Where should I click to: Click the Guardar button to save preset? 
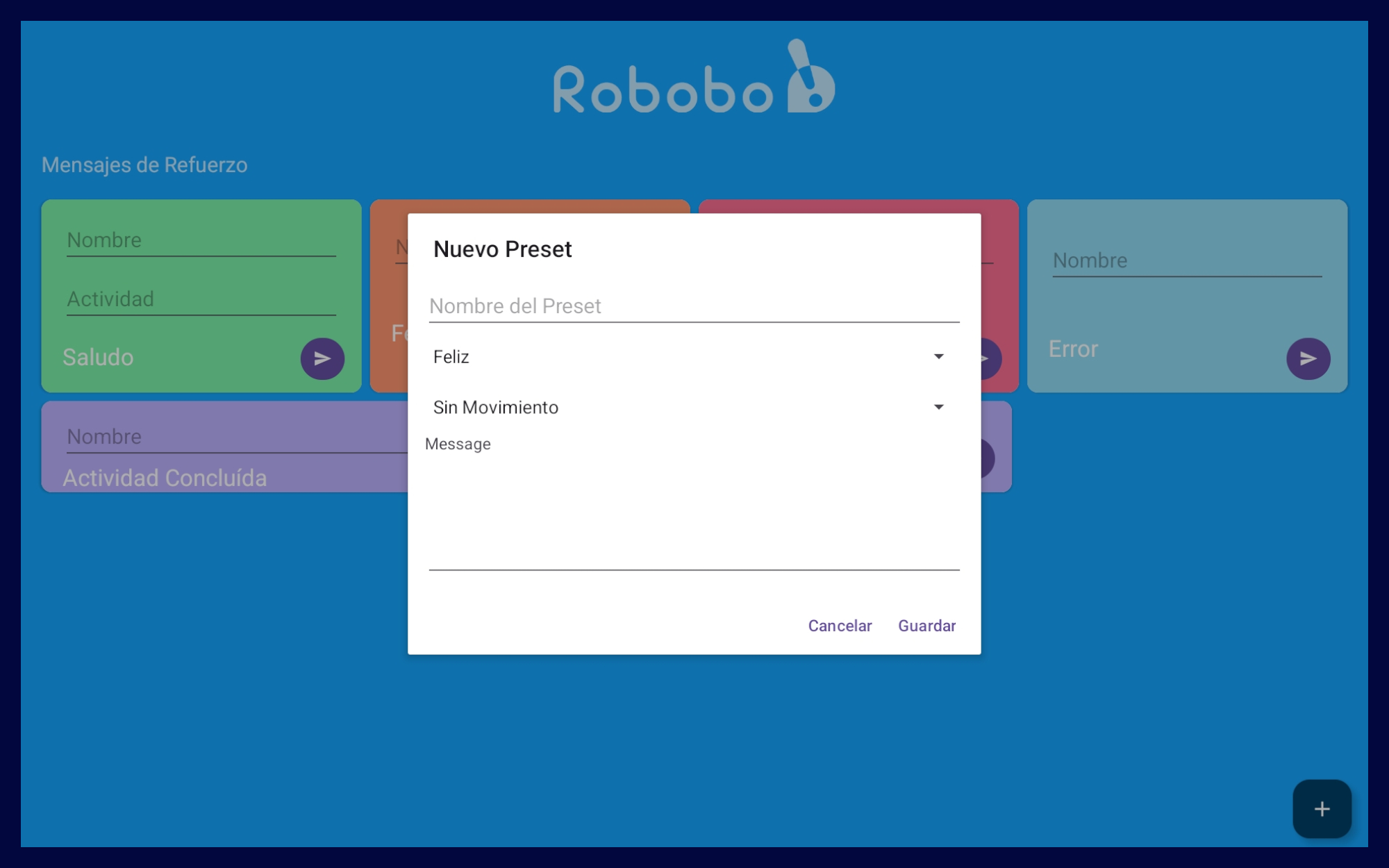pos(926,626)
